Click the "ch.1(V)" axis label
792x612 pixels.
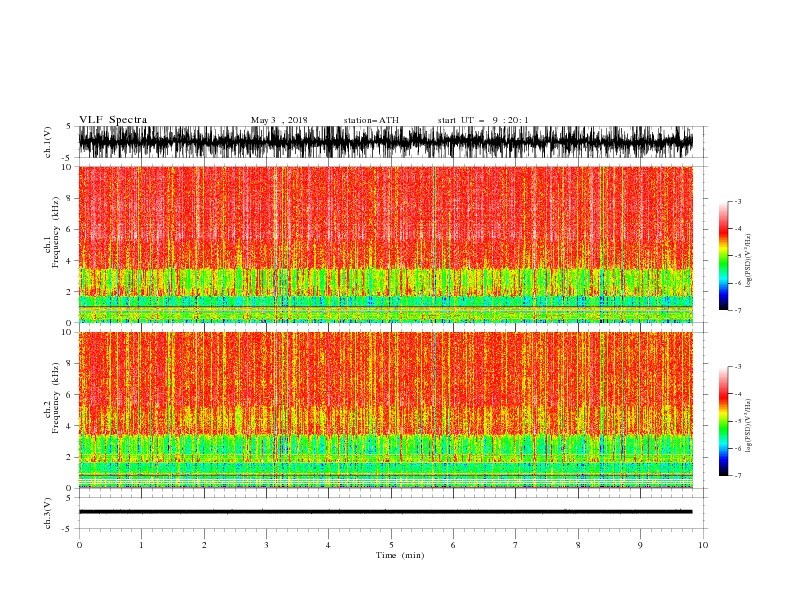(48, 142)
